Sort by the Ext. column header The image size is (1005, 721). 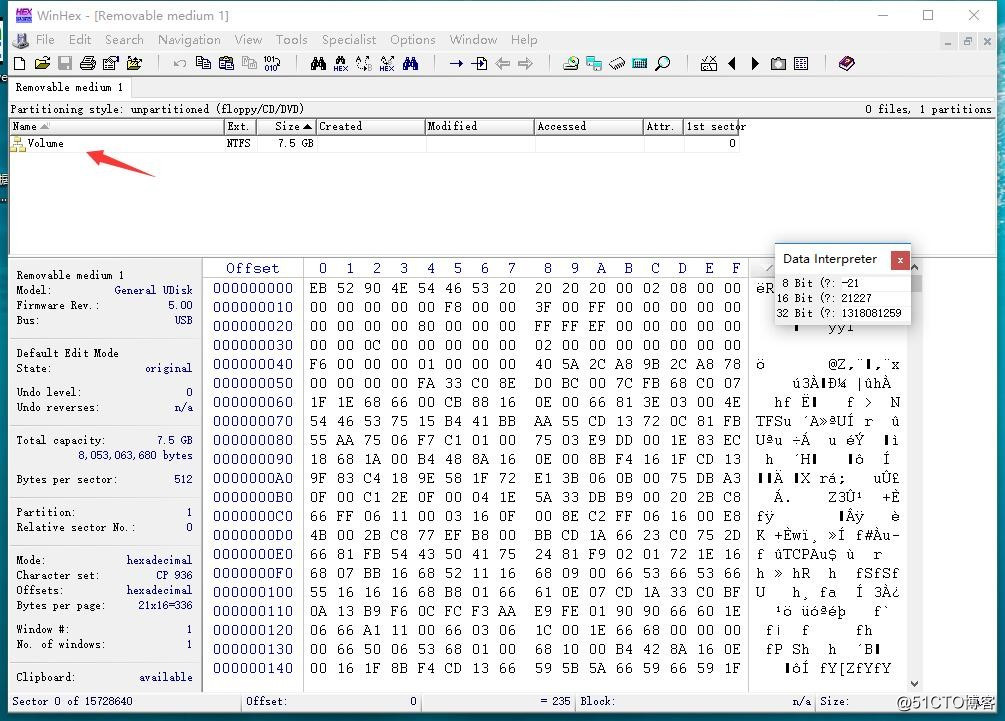[240, 126]
